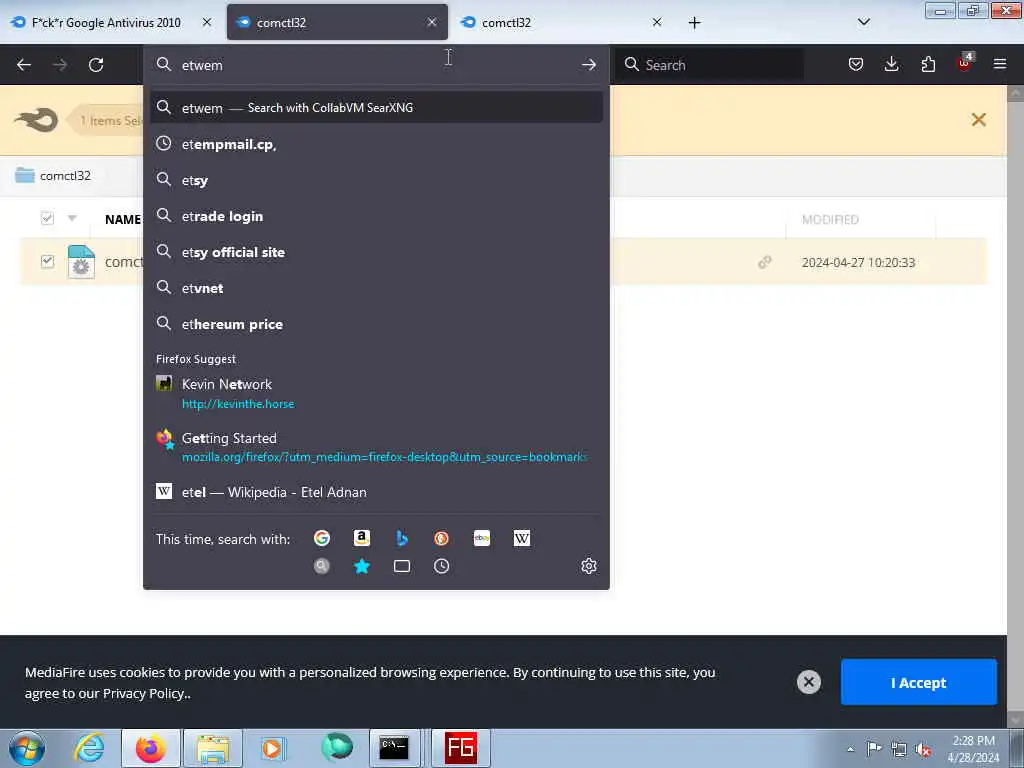Open the Downloads panel icon
Viewport: 1024px width, 768px height.
[891, 64]
